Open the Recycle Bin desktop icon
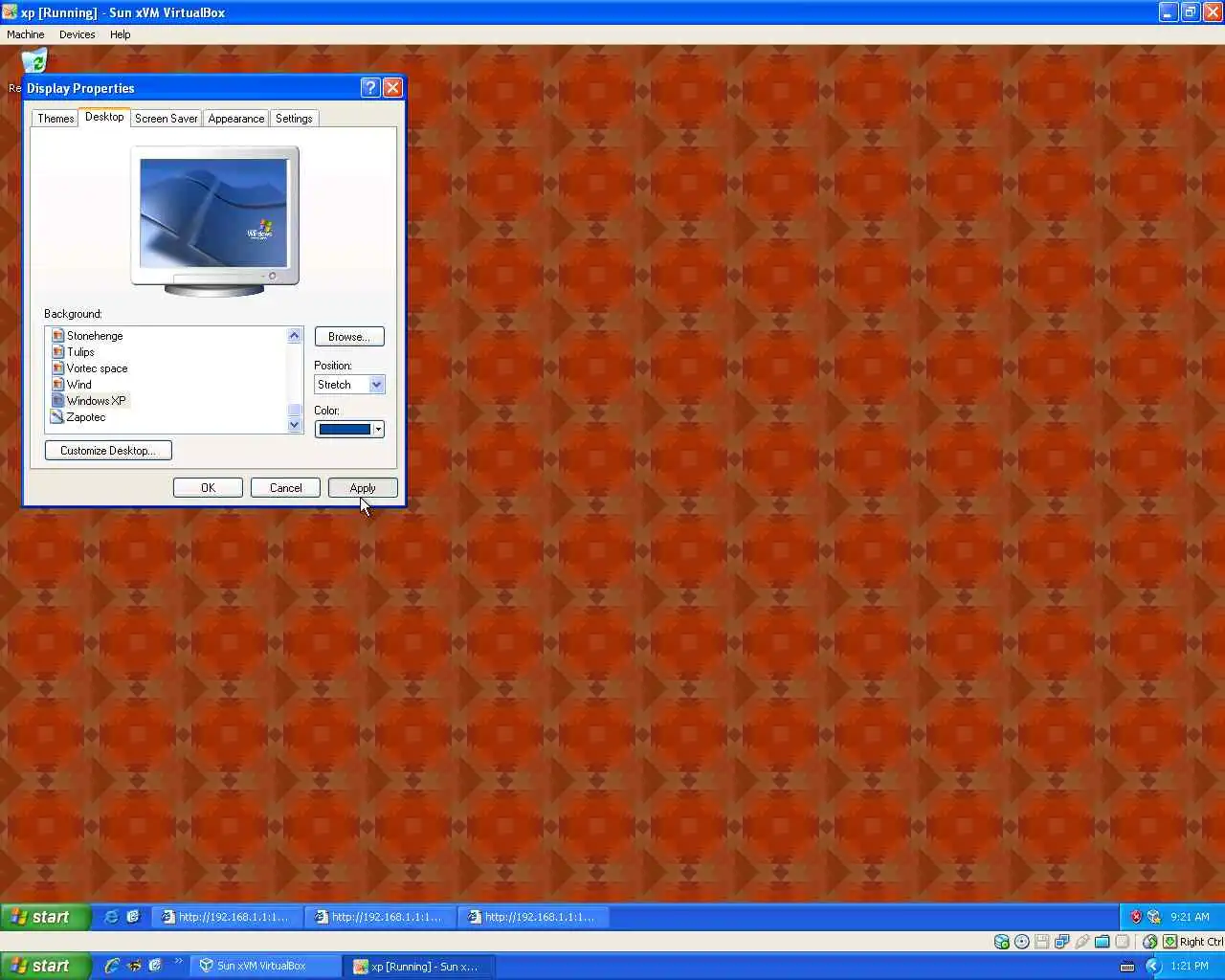Screen dimensions: 1225x980 [33, 62]
